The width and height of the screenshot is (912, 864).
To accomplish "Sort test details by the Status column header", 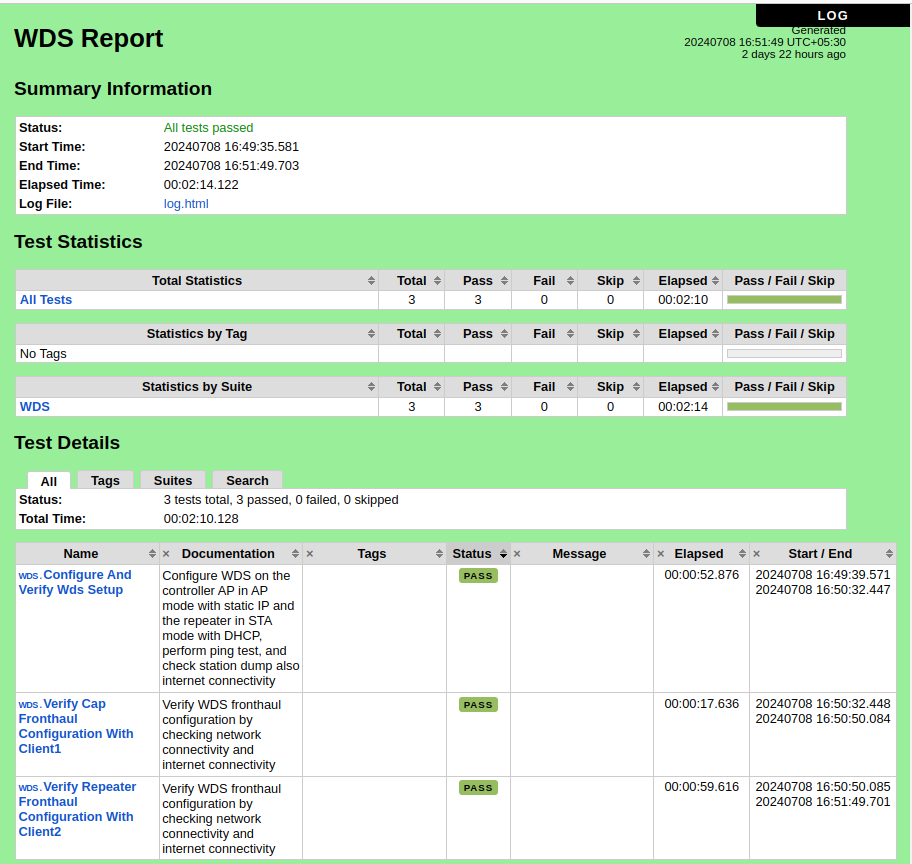I will pyautogui.click(x=472, y=554).
